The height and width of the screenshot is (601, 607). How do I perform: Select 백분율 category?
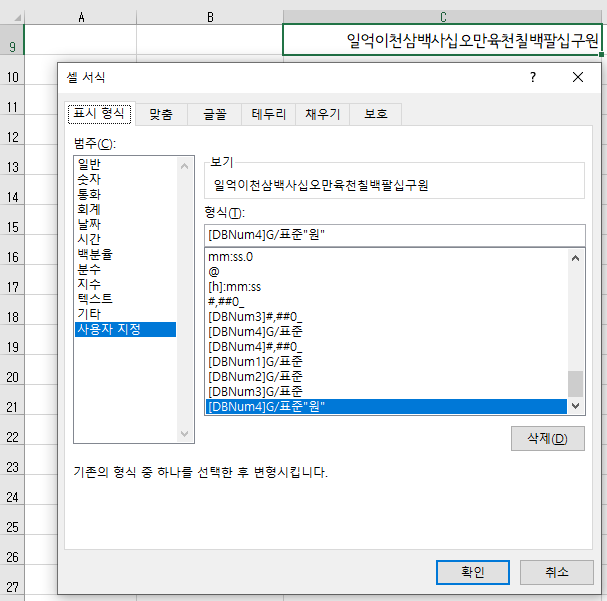click(x=125, y=254)
